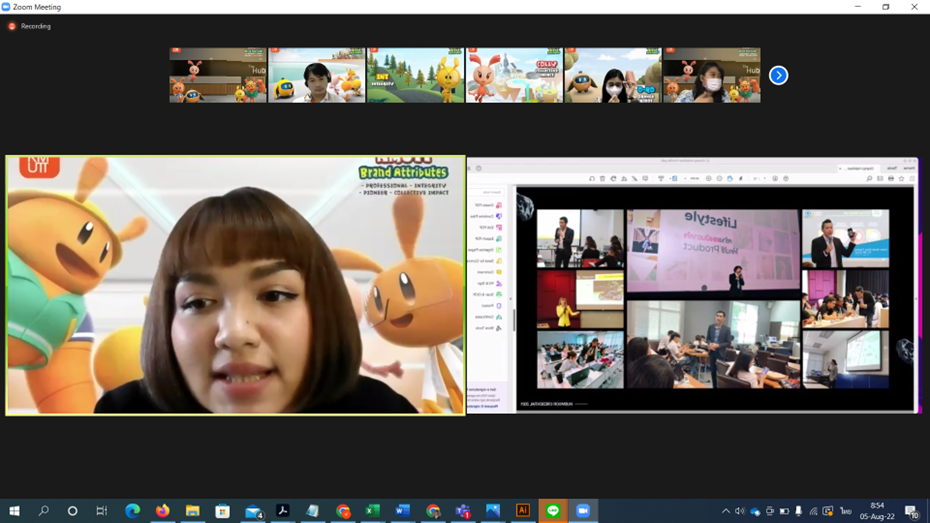Open Microsoft Store from taskbar
This screenshot has width=930, height=523.
click(222, 511)
